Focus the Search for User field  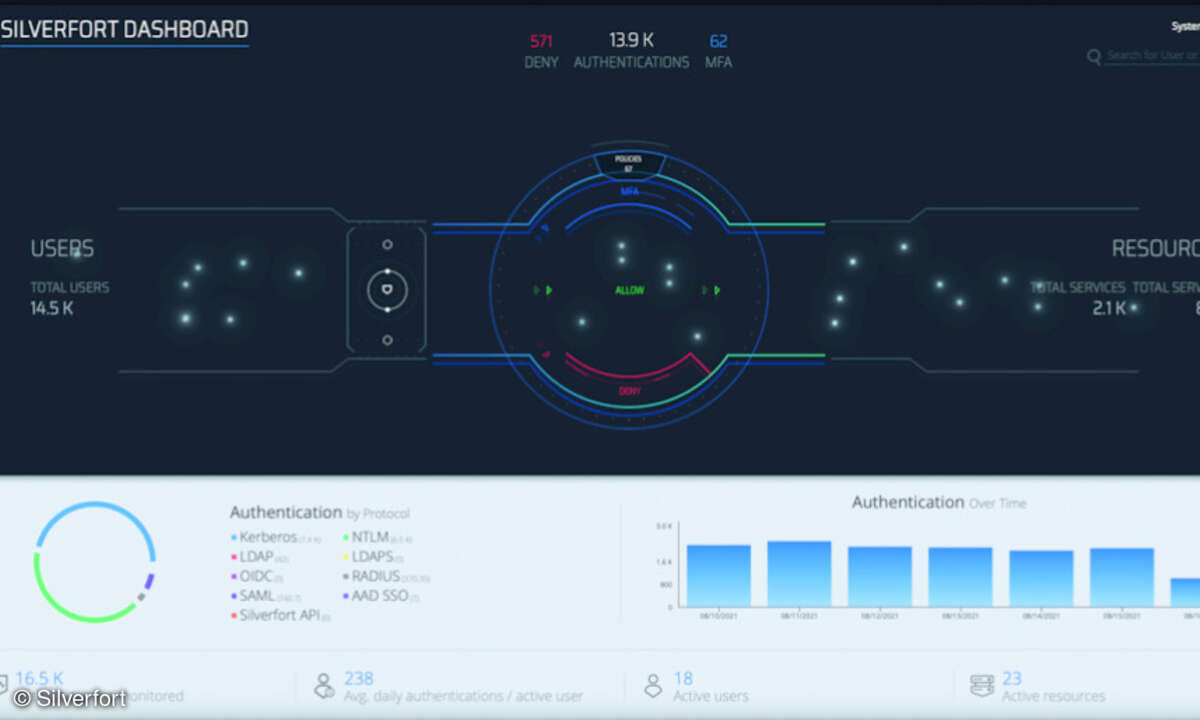click(1152, 56)
